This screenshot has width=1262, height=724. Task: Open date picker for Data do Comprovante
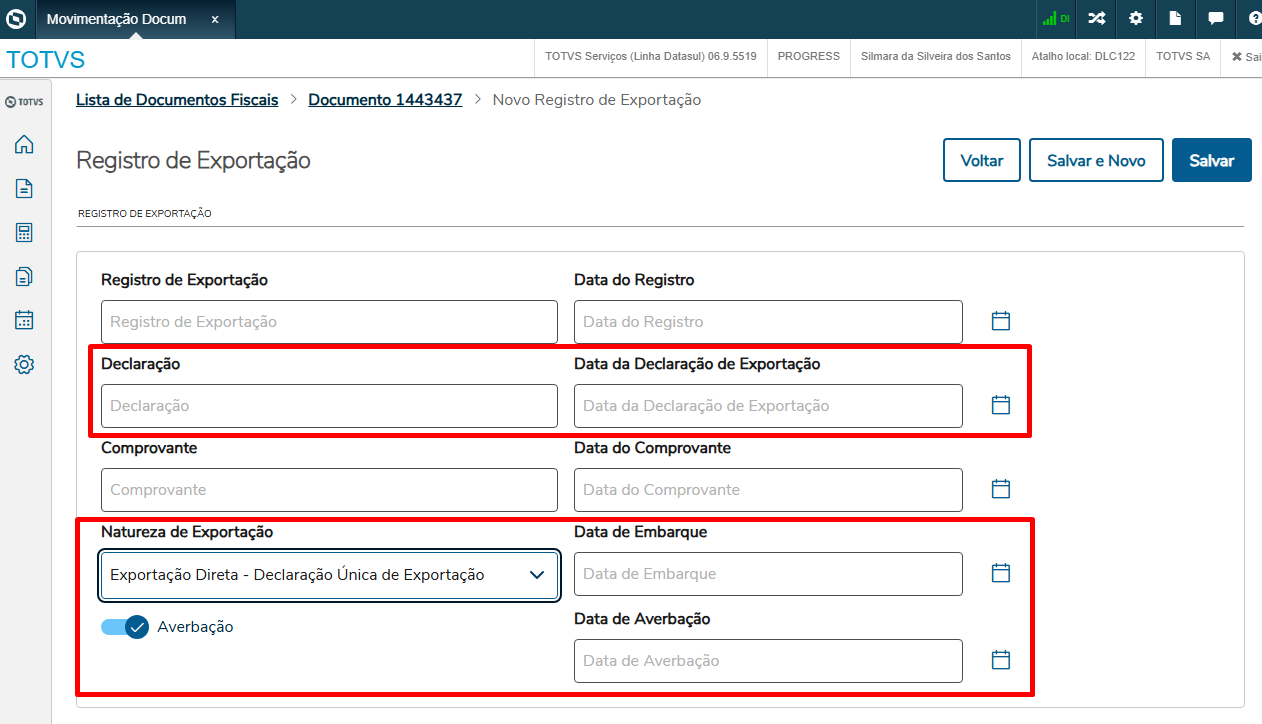[x=1001, y=489]
